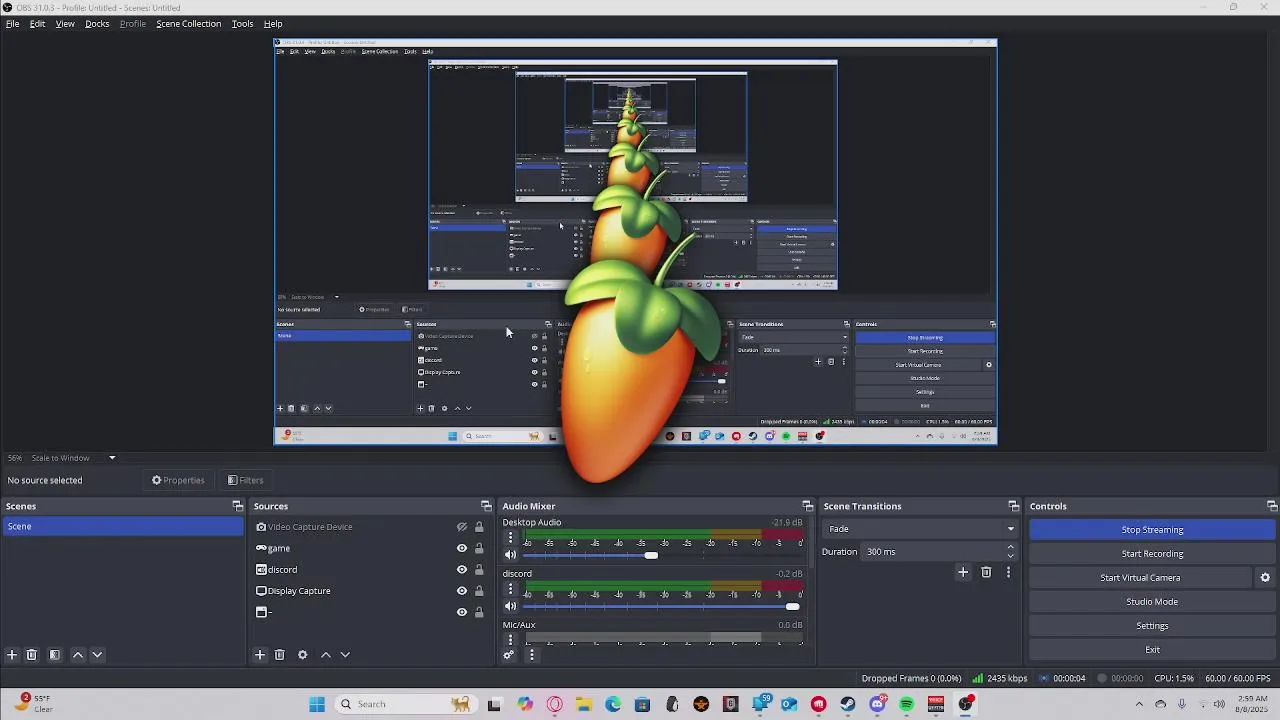Hide the game source
Screen dimensions: 1280x720
(x=462, y=548)
